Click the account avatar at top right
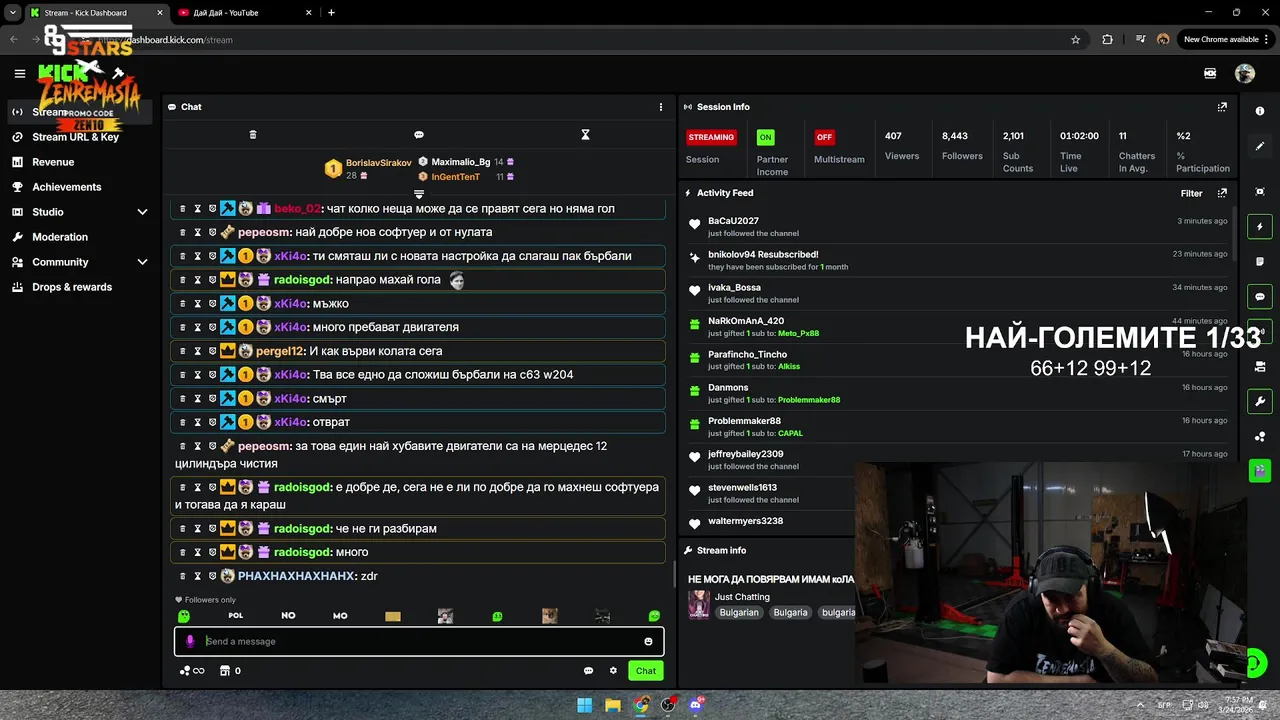The width and height of the screenshot is (1280, 720). [x=1245, y=73]
